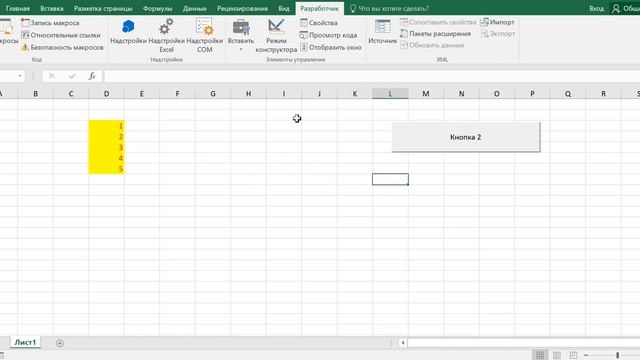Click the Enter checkmark formula bar icon

[x=72, y=76]
